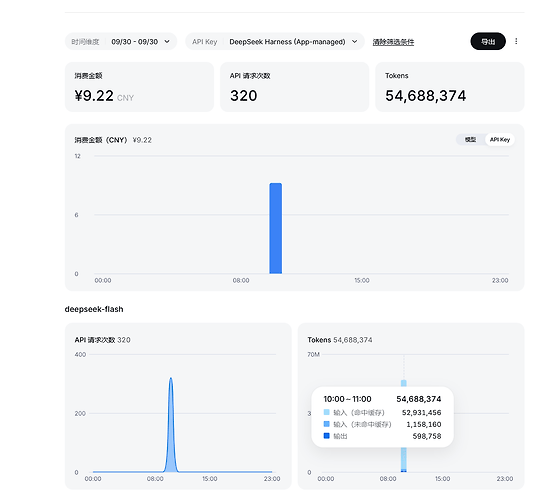Click the medium blue uncached-input legend square
Screen dimensions: 554x500
click(326, 424)
